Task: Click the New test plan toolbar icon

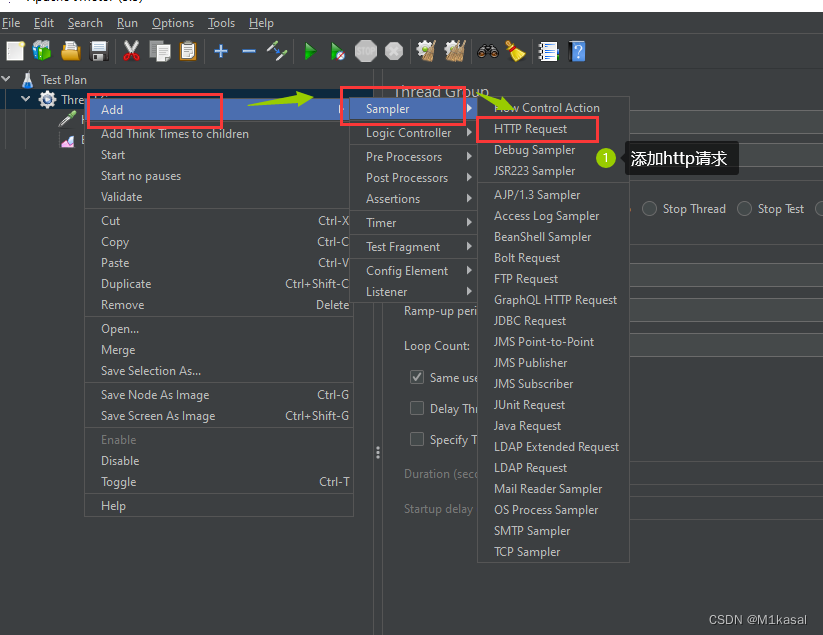Action: (15, 51)
